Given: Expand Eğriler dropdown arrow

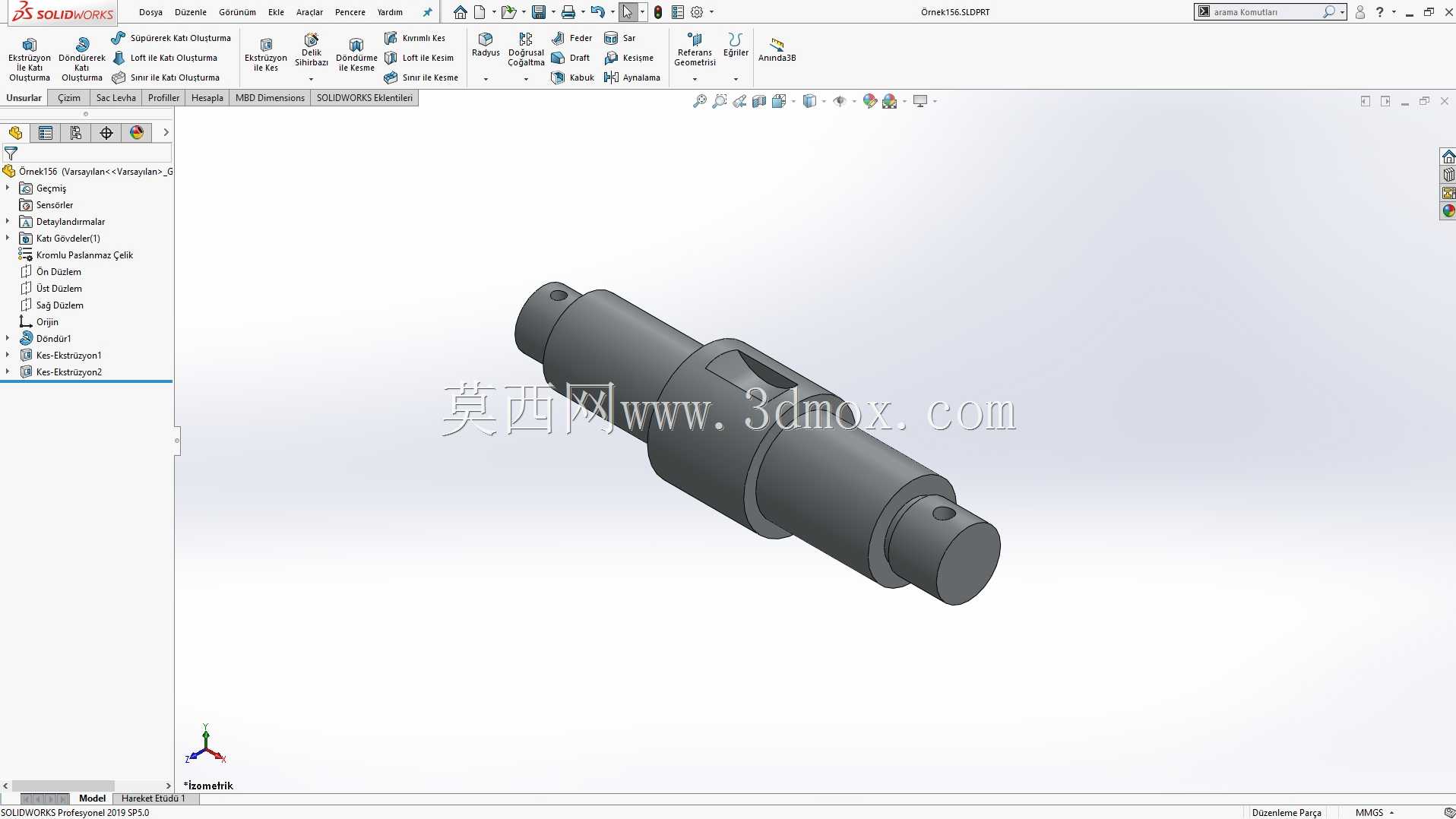Looking at the screenshot, I should coord(736,79).
